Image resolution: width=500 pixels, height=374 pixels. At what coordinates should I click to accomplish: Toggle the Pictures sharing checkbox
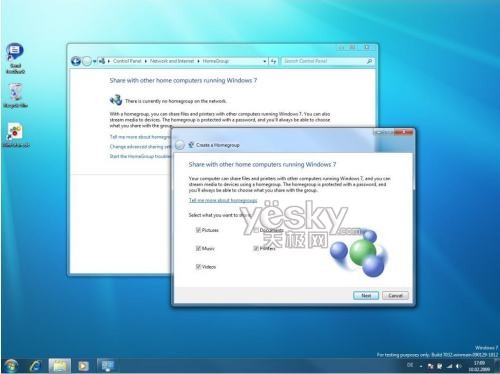tap(198, 230)
